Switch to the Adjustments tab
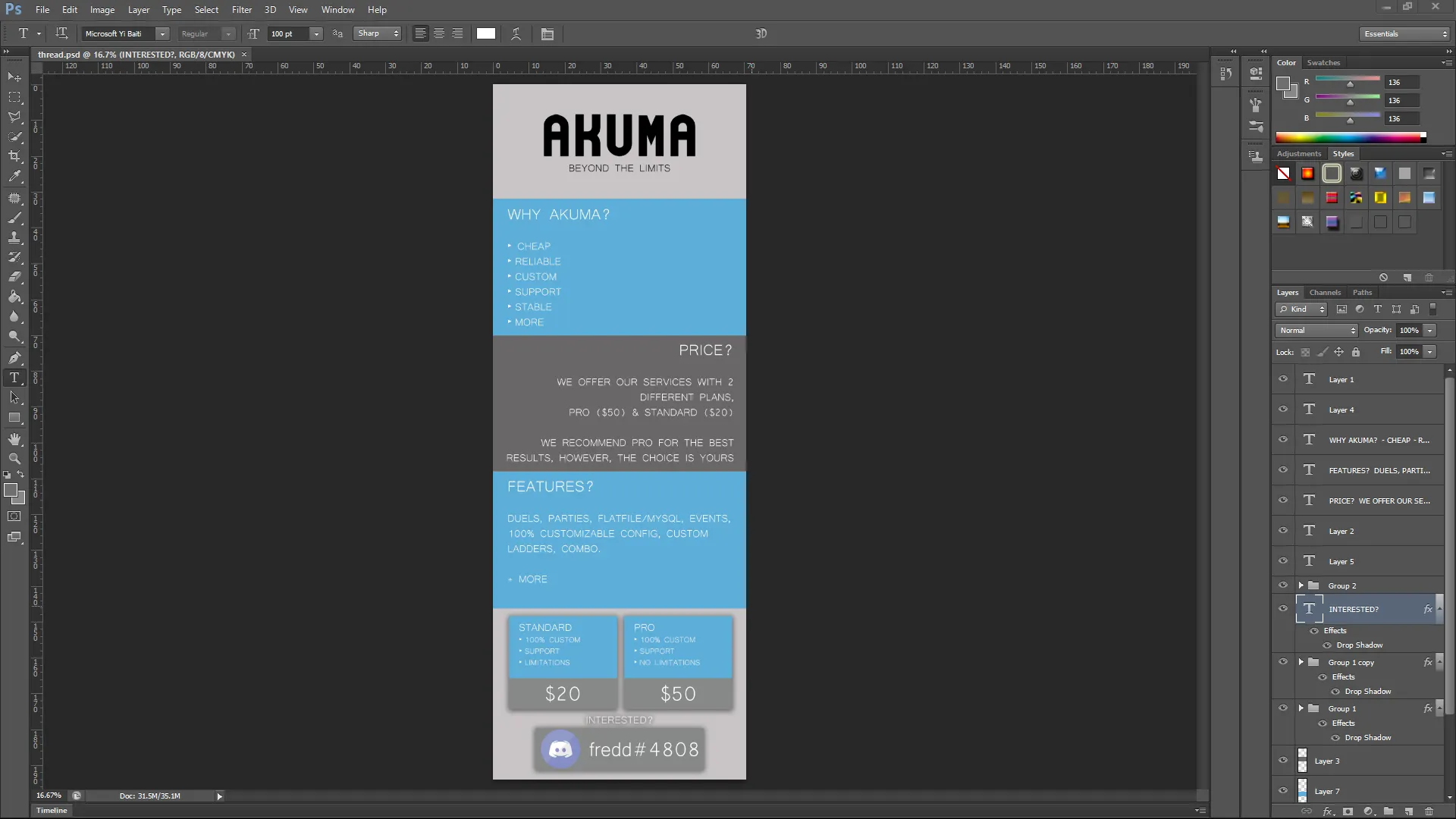This screenshot has width=1456, height=819. (1298, 153)
